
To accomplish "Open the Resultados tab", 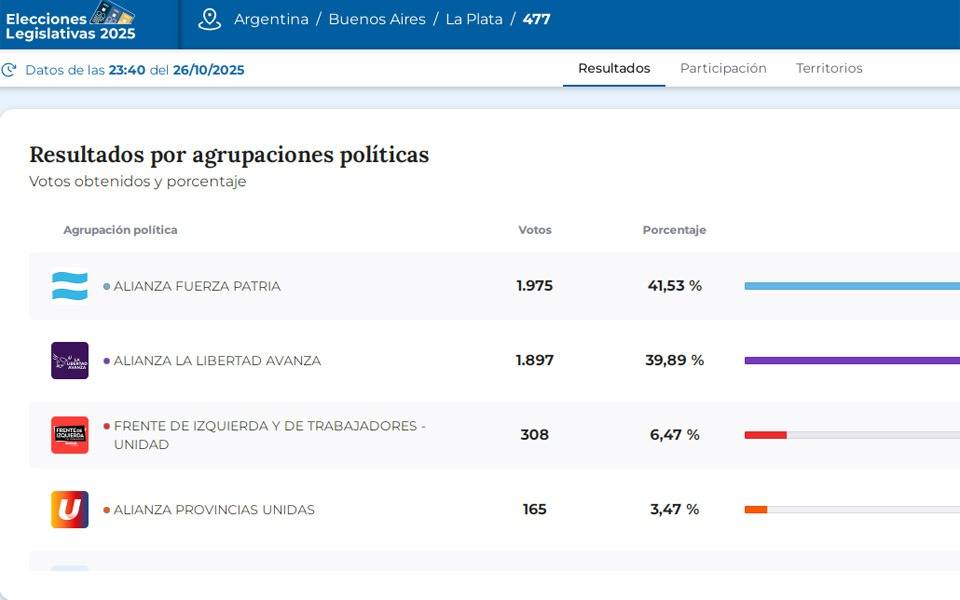I will point(614,68).
